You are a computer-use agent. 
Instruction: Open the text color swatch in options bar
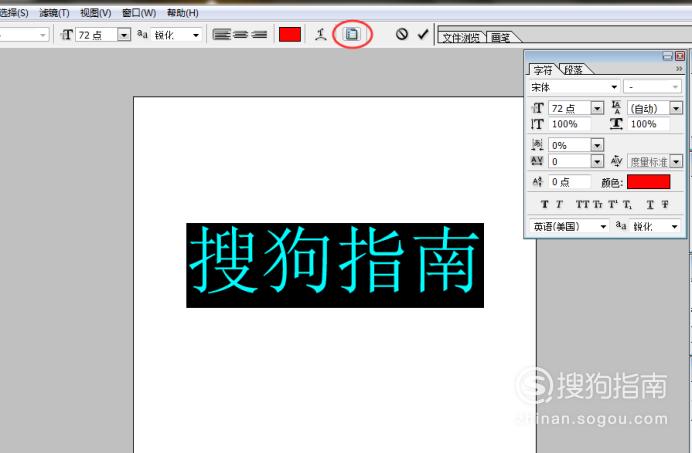(290, 34)
